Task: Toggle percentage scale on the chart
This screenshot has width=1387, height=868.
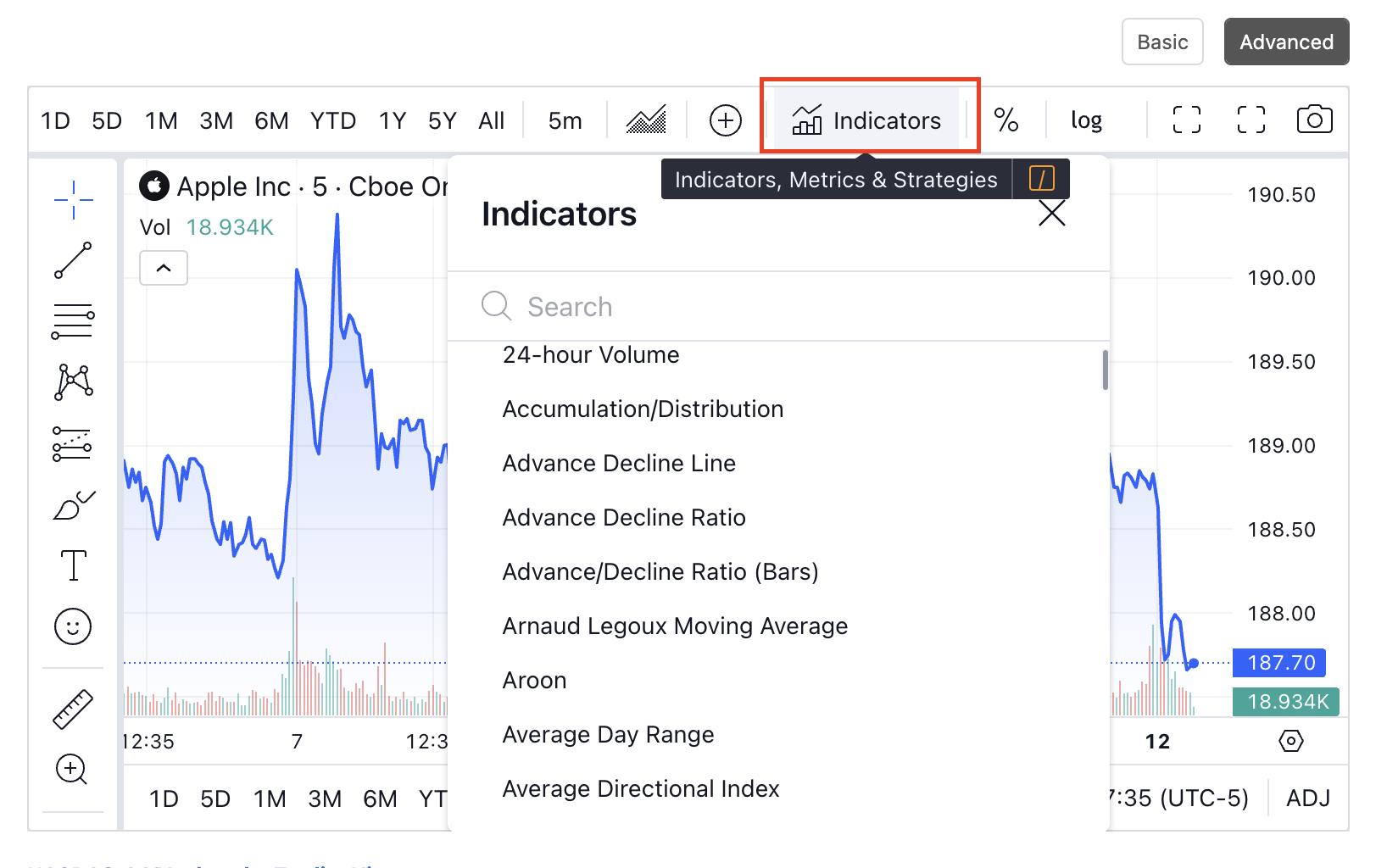Action: click(x=1007, y=120)
